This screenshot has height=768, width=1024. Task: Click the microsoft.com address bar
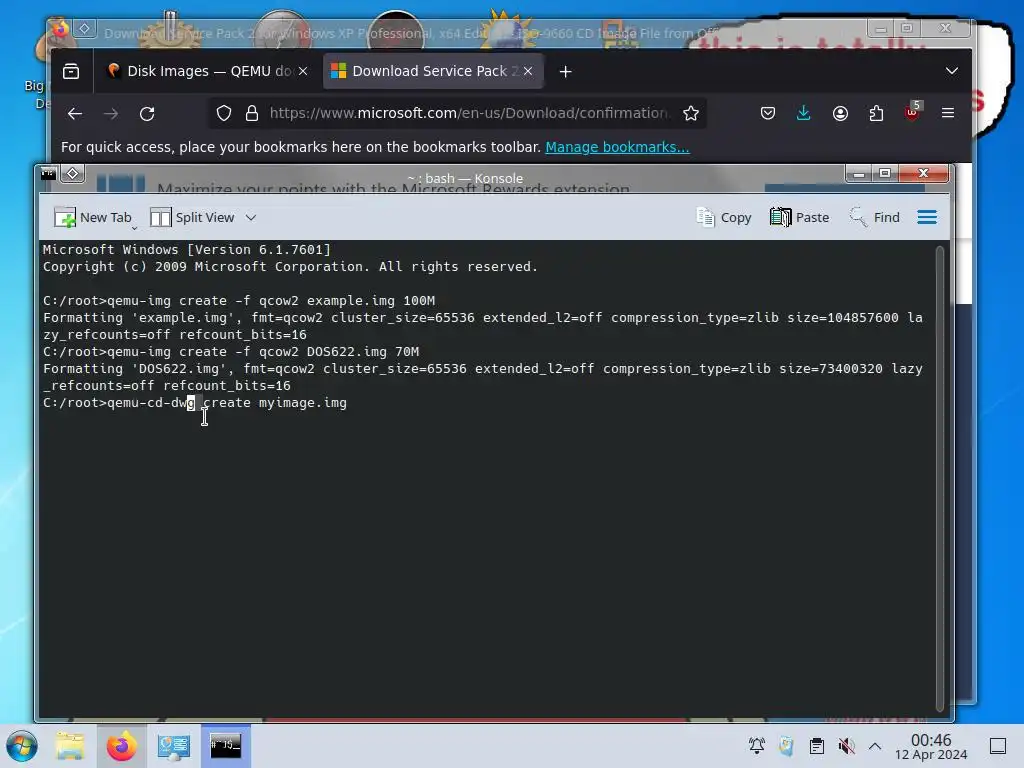(469, 114)
